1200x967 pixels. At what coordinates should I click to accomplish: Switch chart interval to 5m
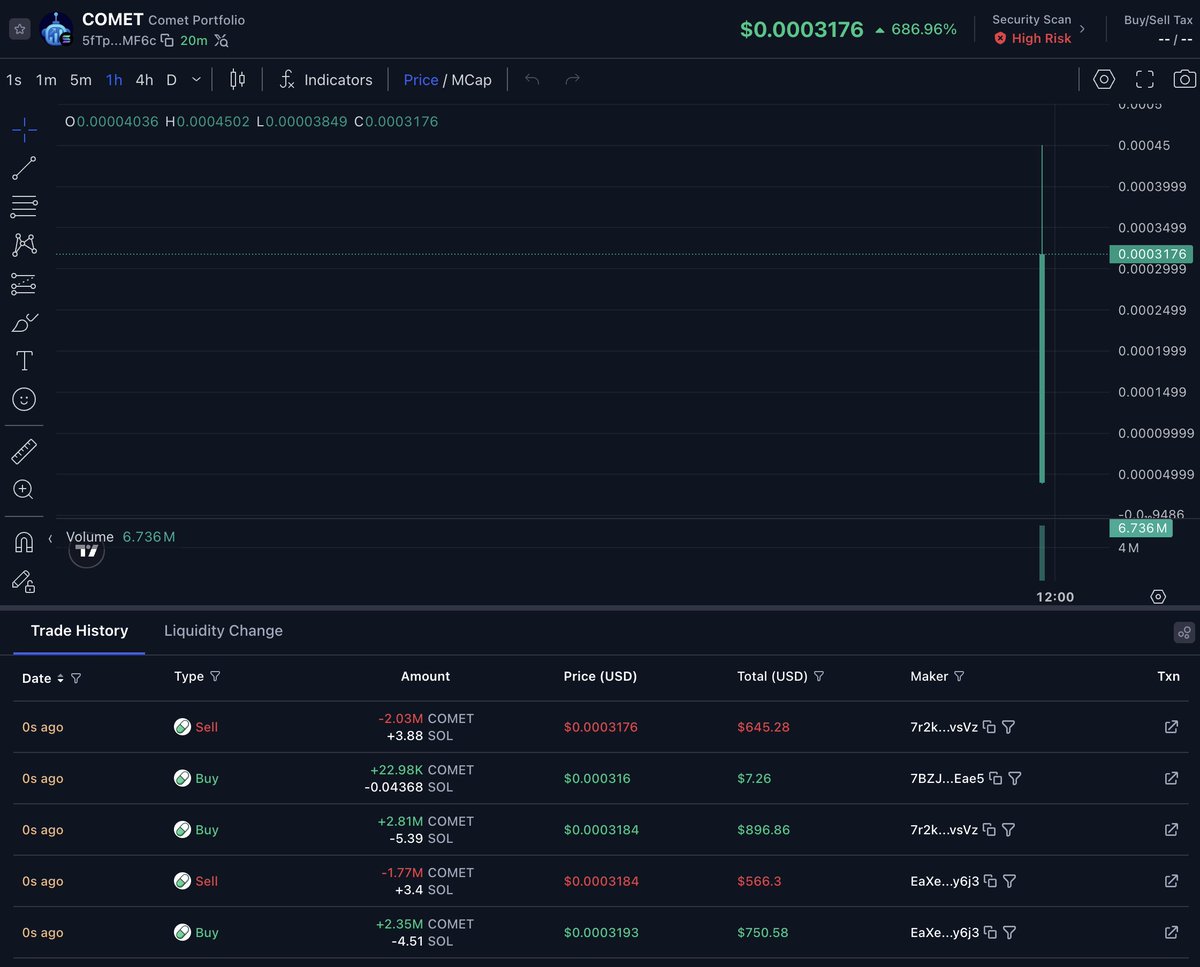pos(81,80)
